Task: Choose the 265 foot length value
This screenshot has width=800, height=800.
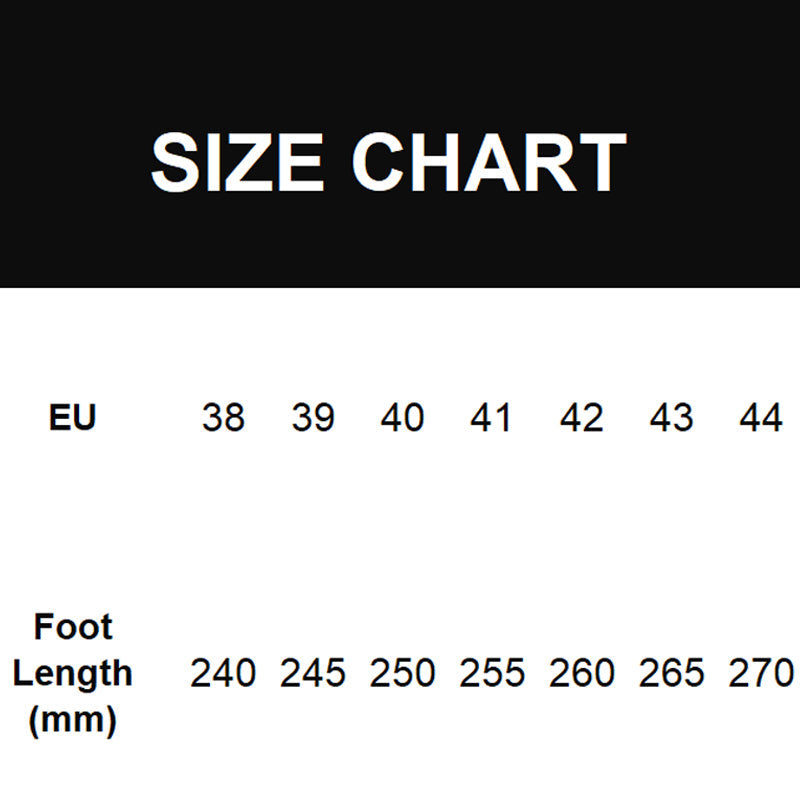Action: coord(671,673)
